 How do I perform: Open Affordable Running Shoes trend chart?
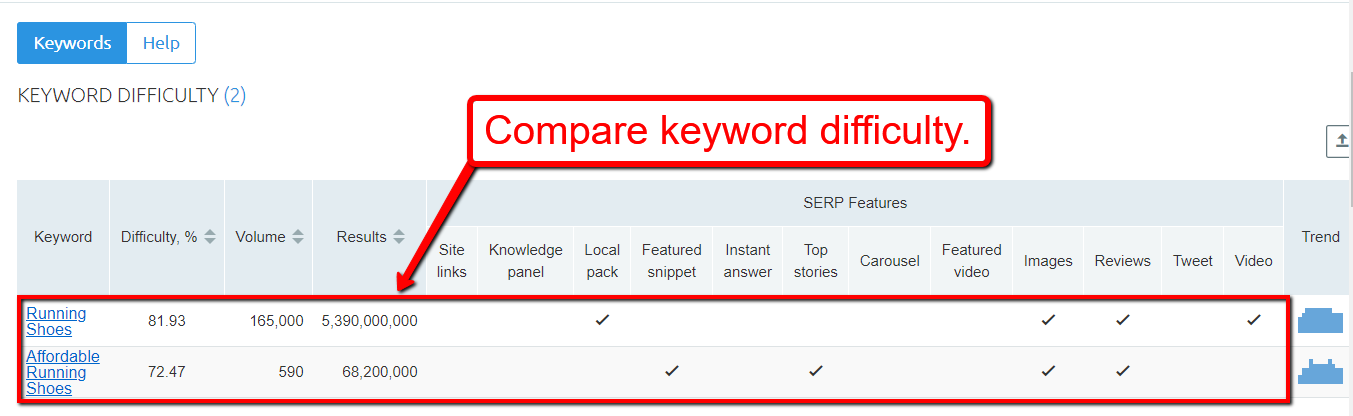(x=1320, y=372)
